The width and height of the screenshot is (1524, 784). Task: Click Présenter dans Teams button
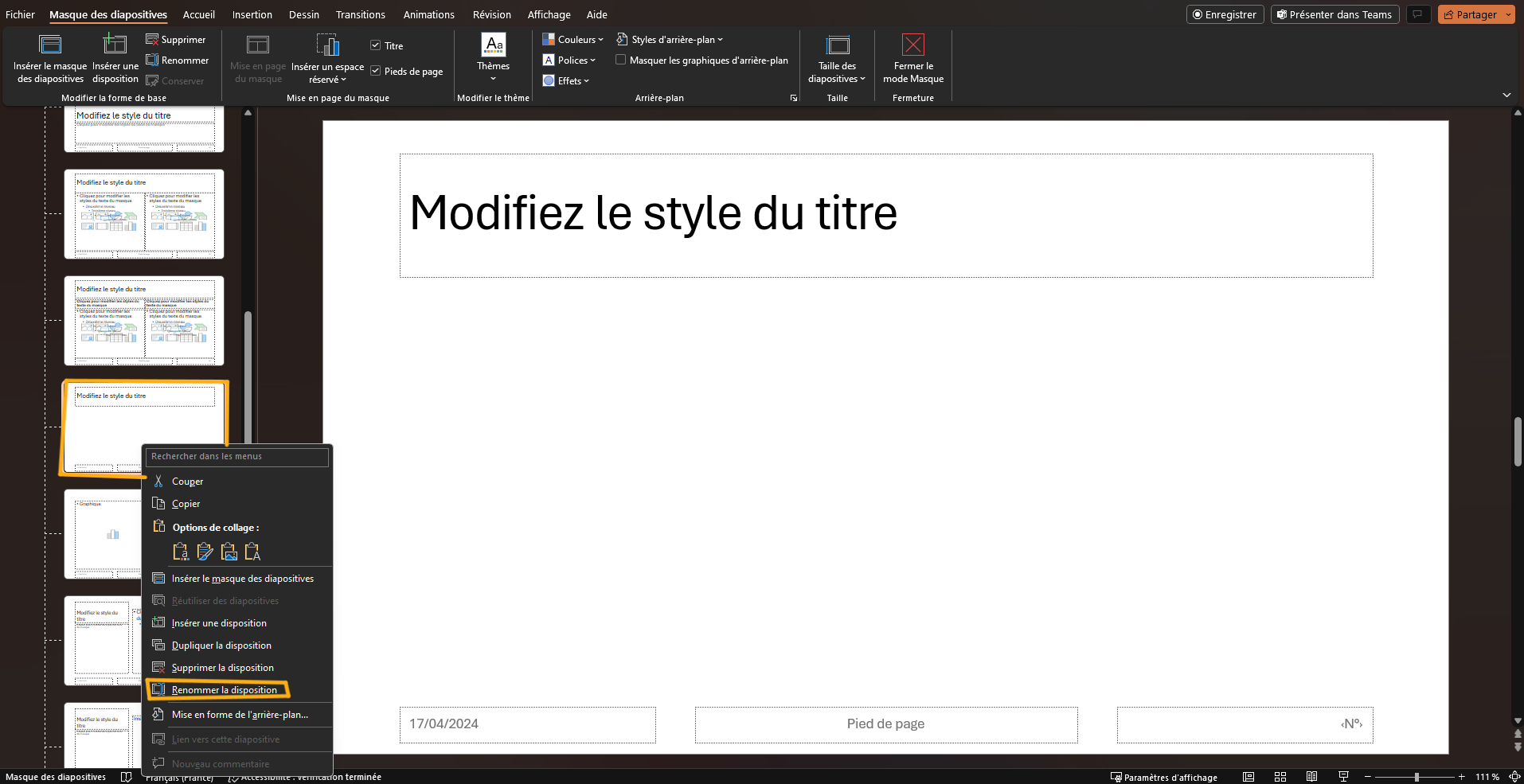coord(1334,15)
